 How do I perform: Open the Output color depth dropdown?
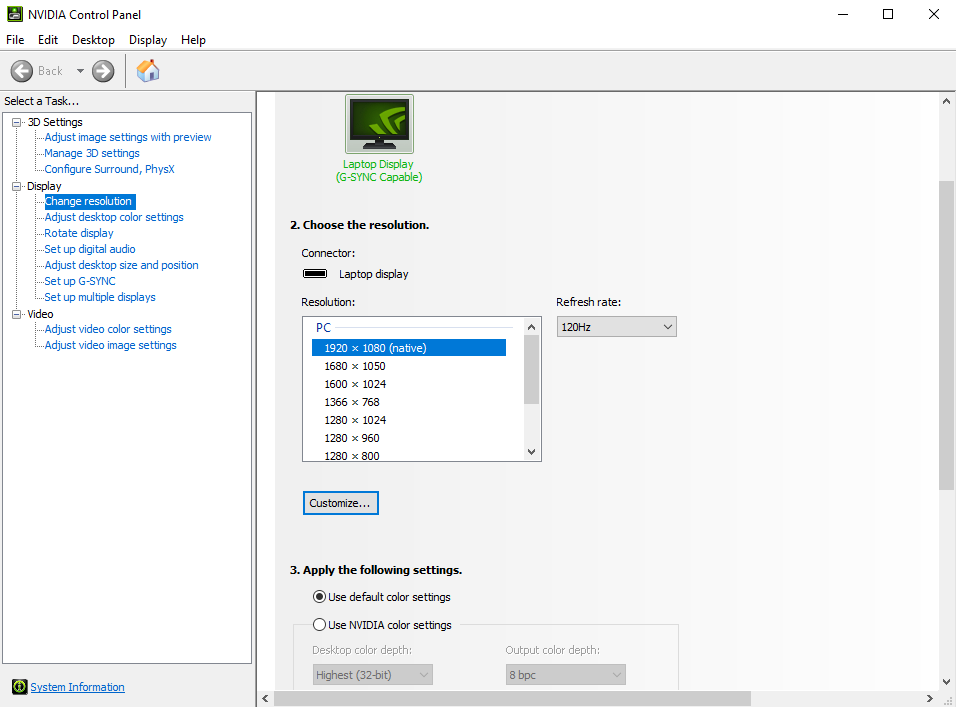565,675
